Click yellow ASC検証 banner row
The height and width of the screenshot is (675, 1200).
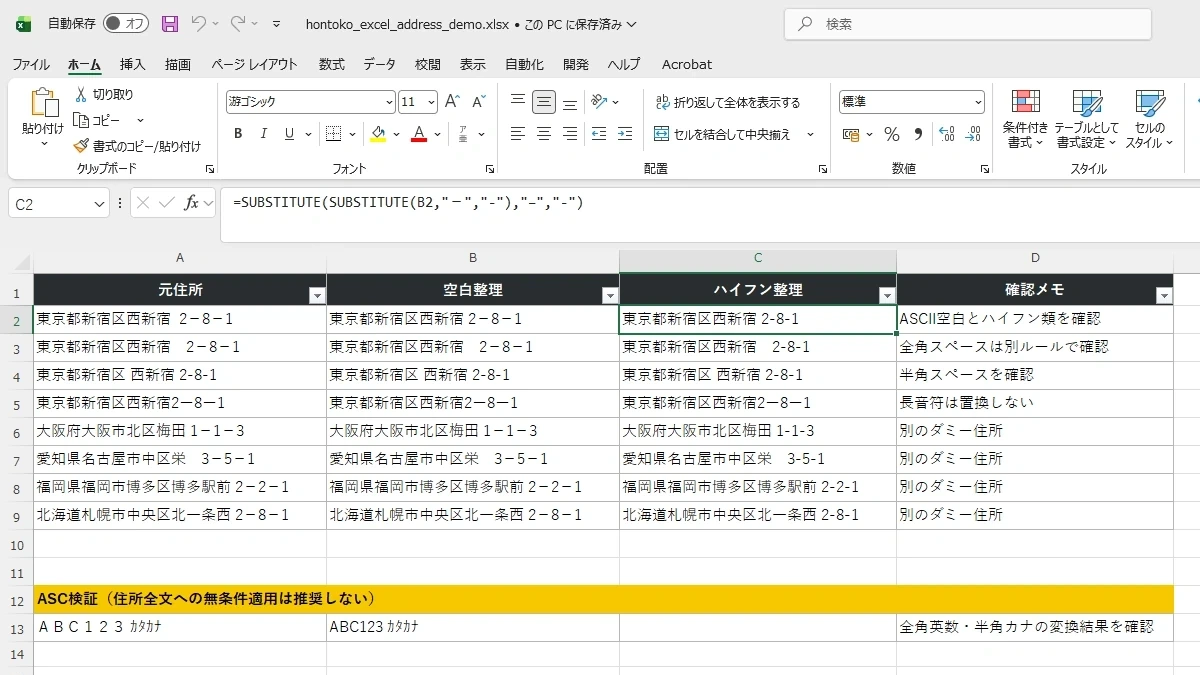[603, 599]
